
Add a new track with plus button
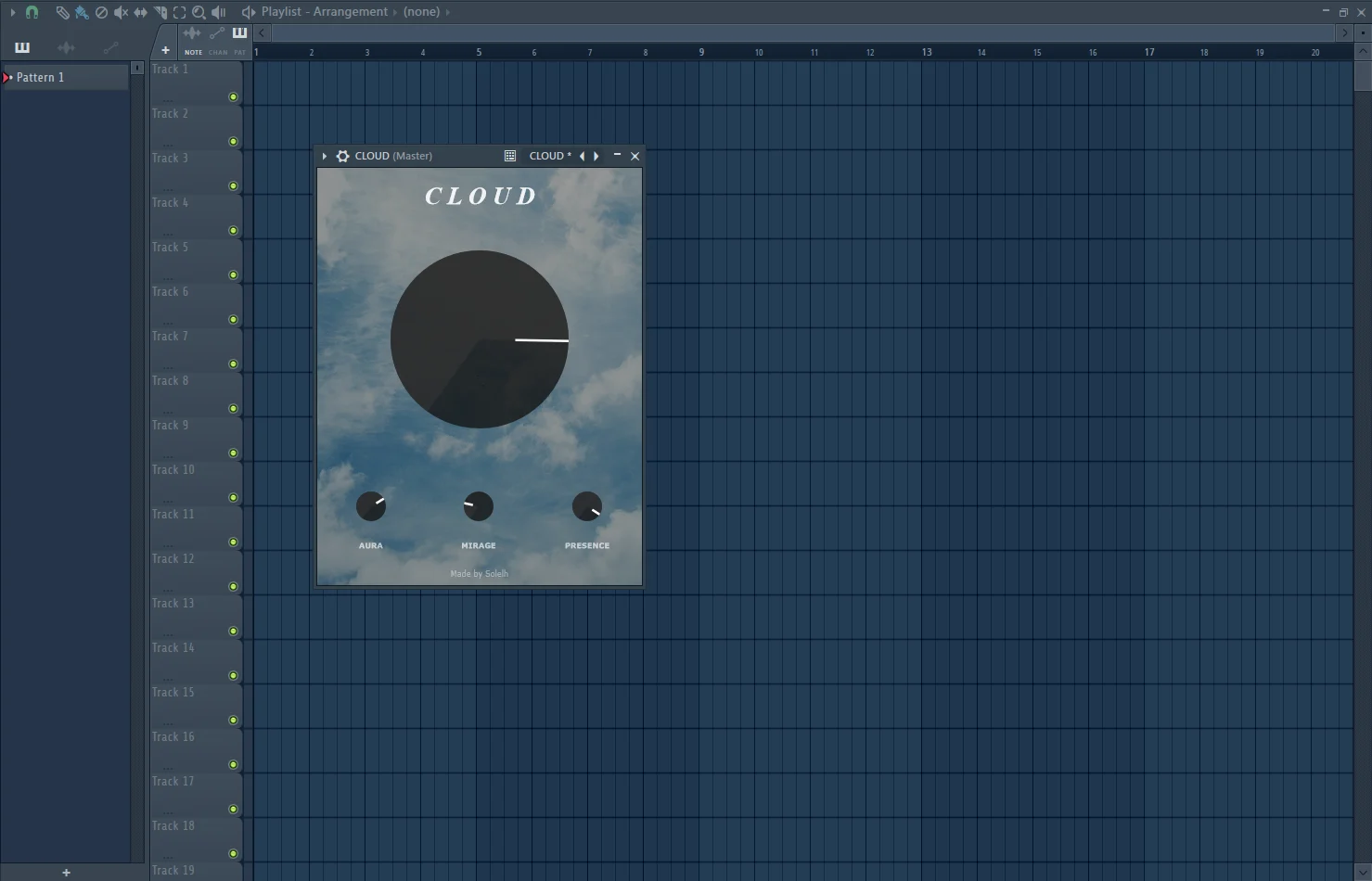pos(165,51)
